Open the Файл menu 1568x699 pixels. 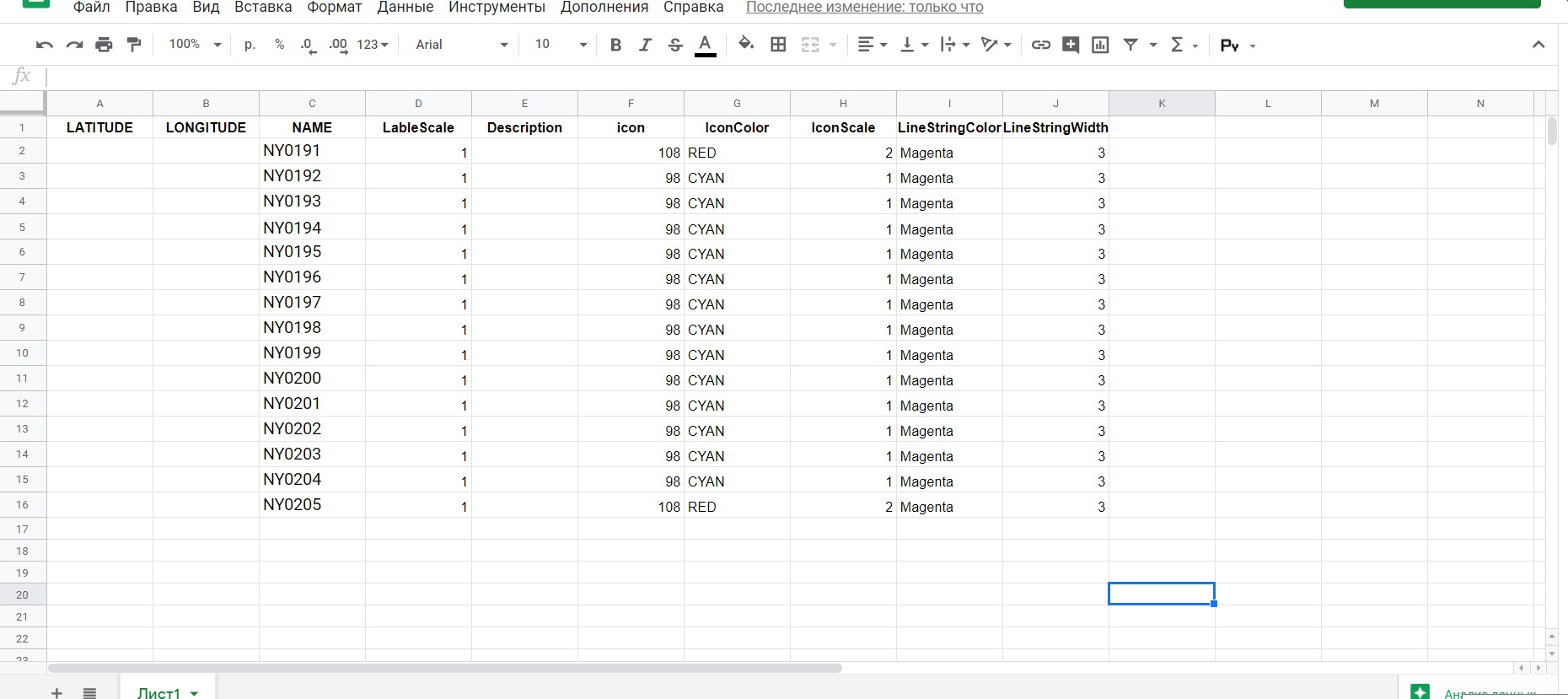92,8
